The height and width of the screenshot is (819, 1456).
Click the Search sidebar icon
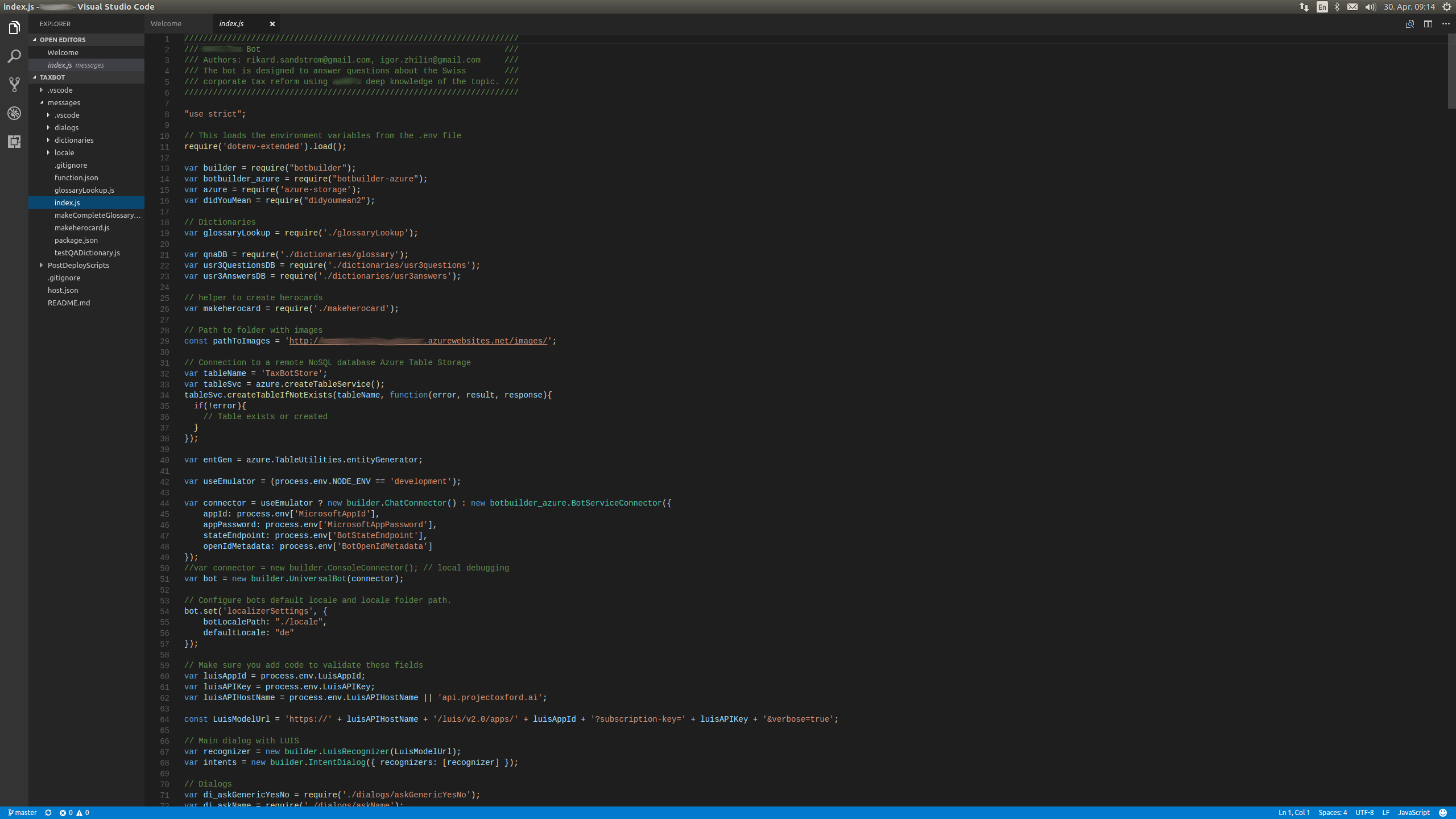15,56
